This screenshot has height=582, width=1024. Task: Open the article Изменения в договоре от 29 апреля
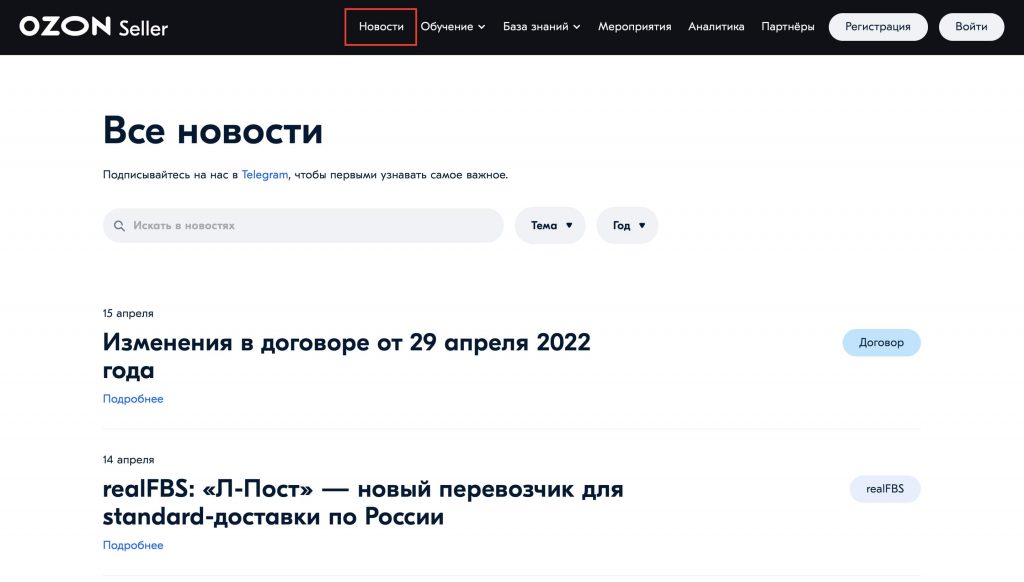[346, 356]
